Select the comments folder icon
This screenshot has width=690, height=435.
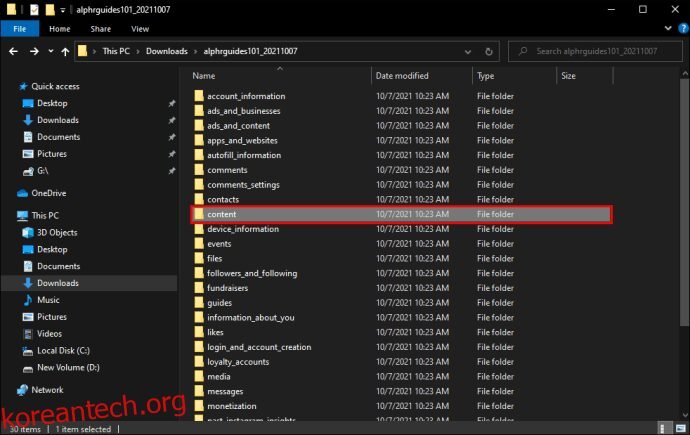click(199, 170)
